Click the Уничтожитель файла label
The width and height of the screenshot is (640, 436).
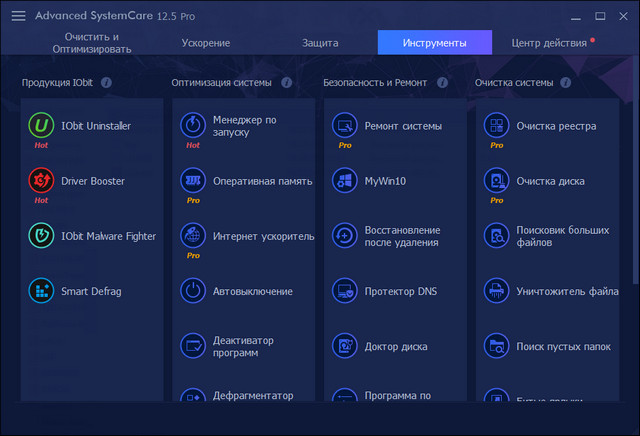[x=567, y=291]
